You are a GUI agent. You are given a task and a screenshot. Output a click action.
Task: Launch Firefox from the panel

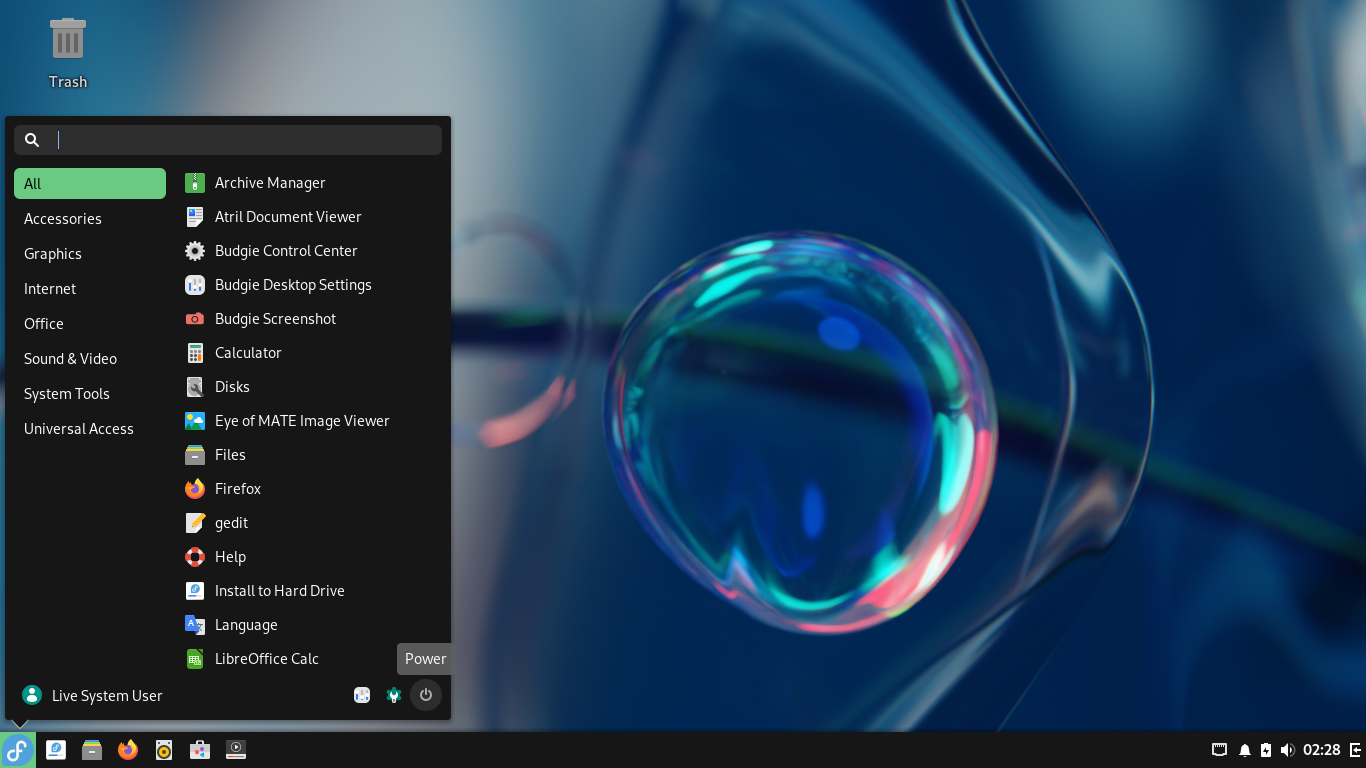pos(128,750)
